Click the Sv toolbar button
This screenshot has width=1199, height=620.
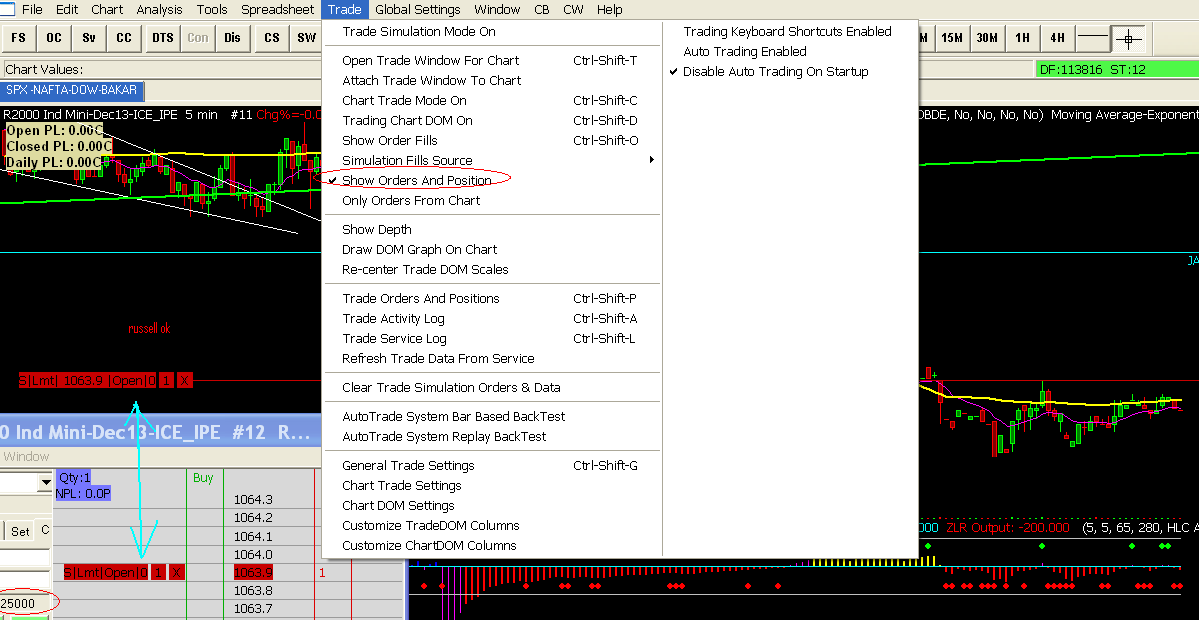[89, 37]
